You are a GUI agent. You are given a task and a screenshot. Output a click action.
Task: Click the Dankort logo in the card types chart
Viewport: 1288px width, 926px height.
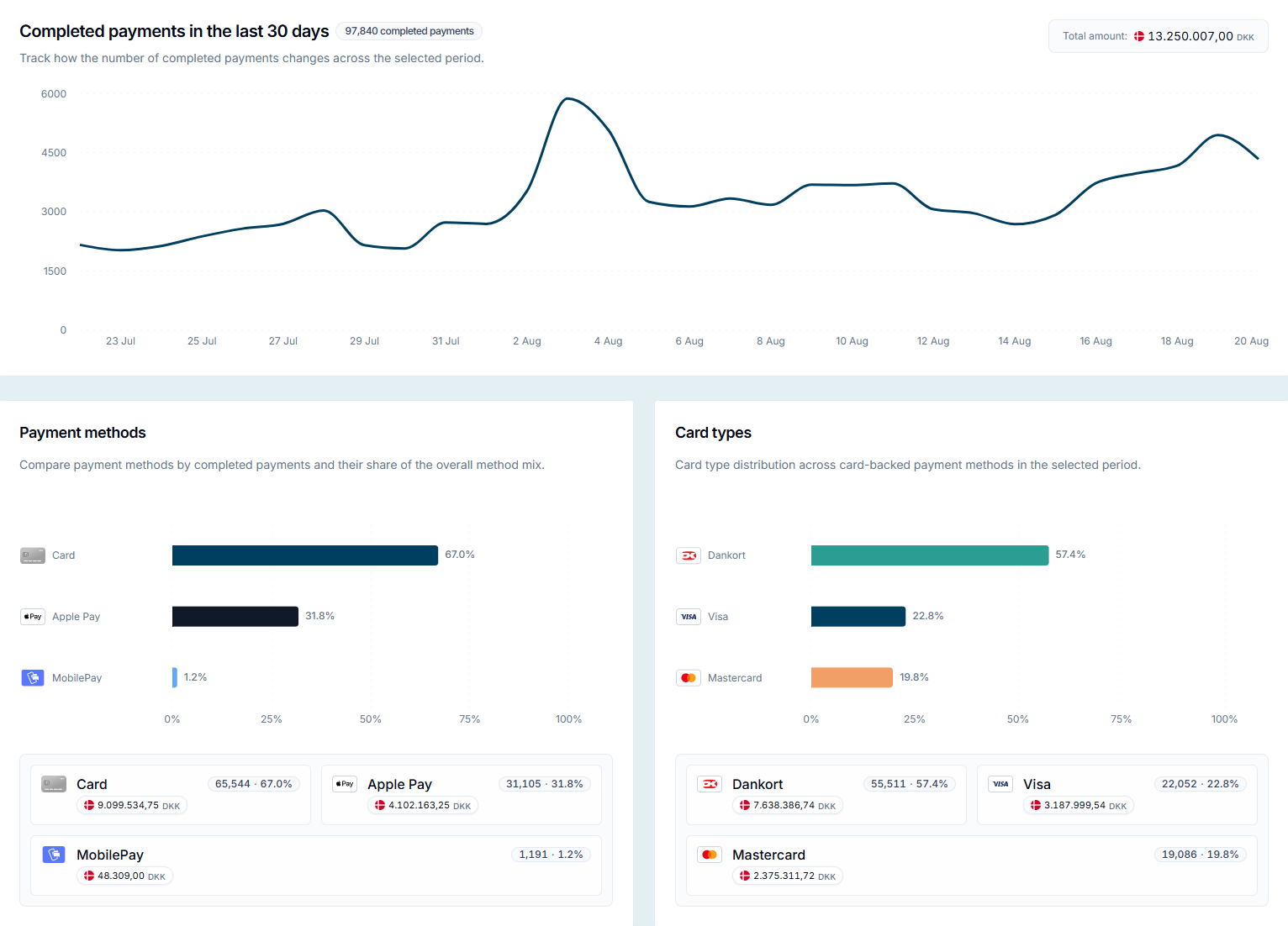point(689,555)
